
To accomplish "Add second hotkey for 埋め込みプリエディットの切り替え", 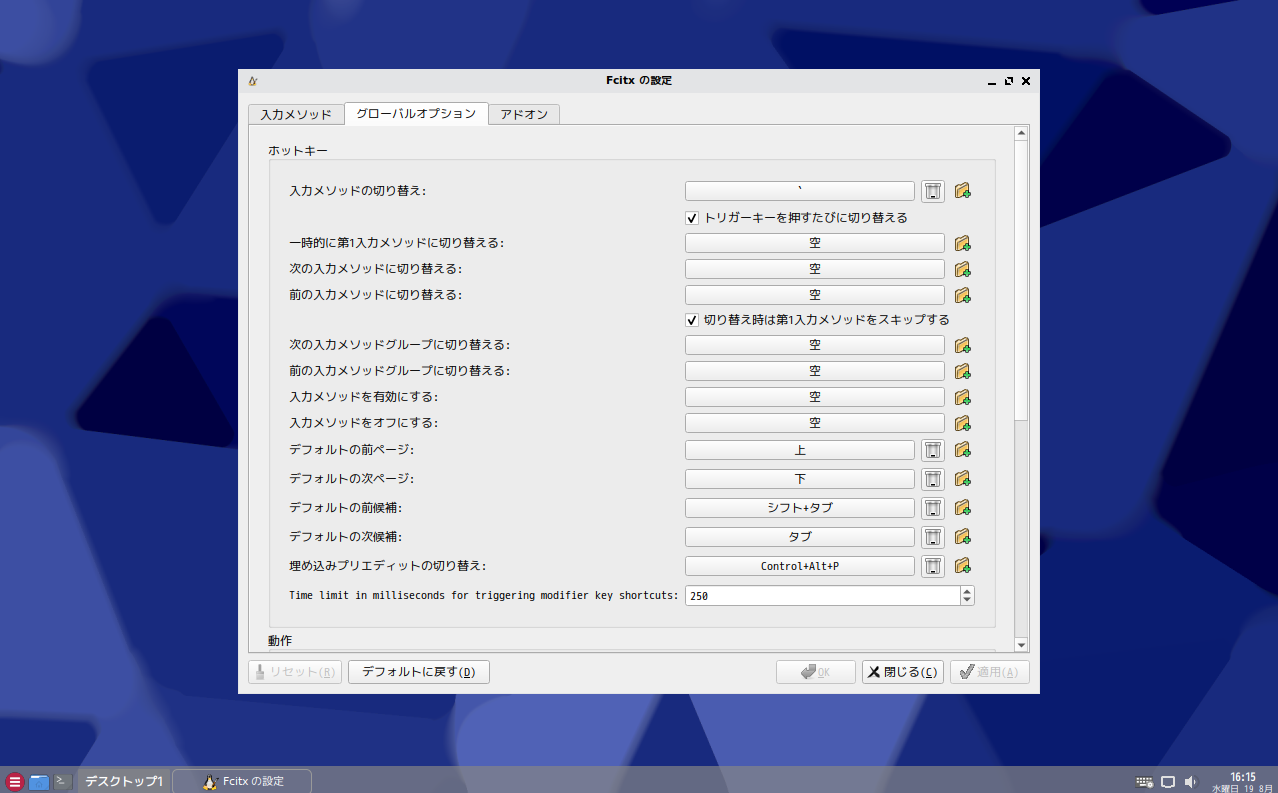I will pyautogui.click(x=963, y=566).
